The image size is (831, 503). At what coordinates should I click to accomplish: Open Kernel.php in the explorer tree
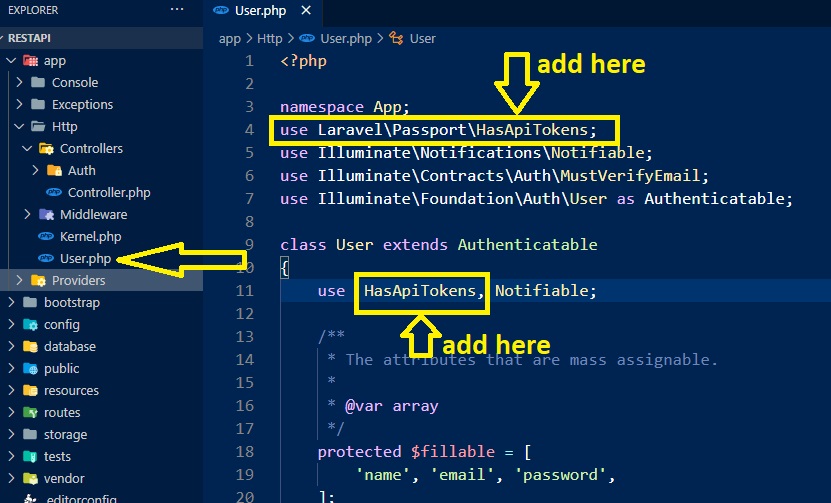pos(90,236)
